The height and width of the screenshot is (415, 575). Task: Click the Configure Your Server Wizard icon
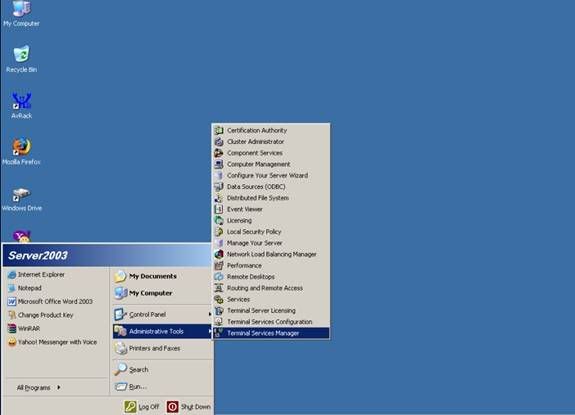(219, 175)
